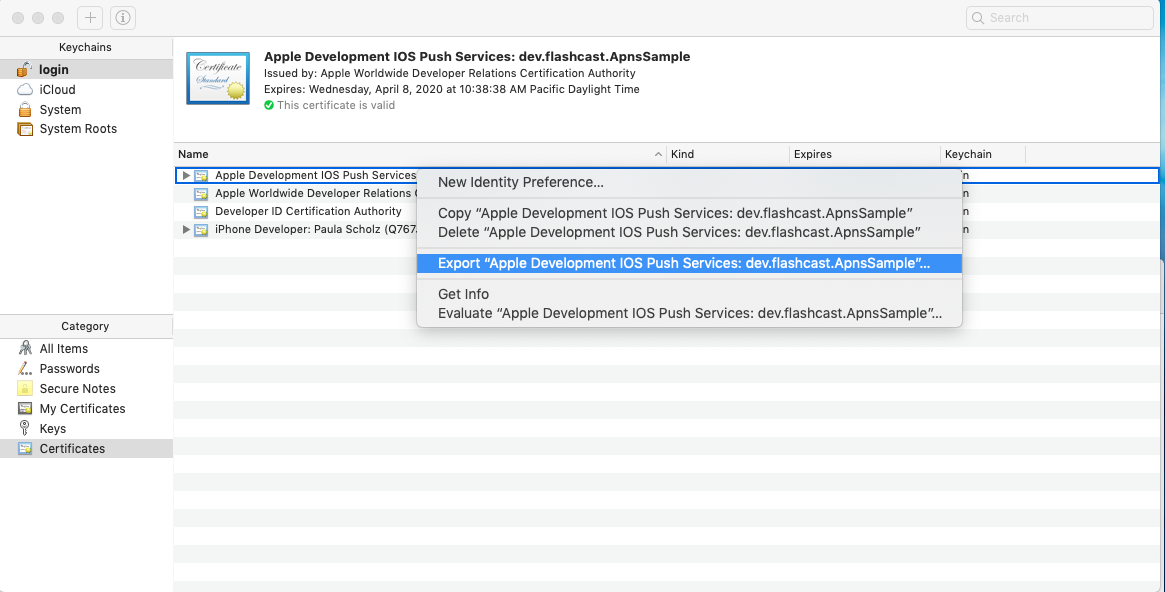Click the Apple Worldwide Developer Relations certificate icon
1165x592 pixels.
(x=201, y=194)
